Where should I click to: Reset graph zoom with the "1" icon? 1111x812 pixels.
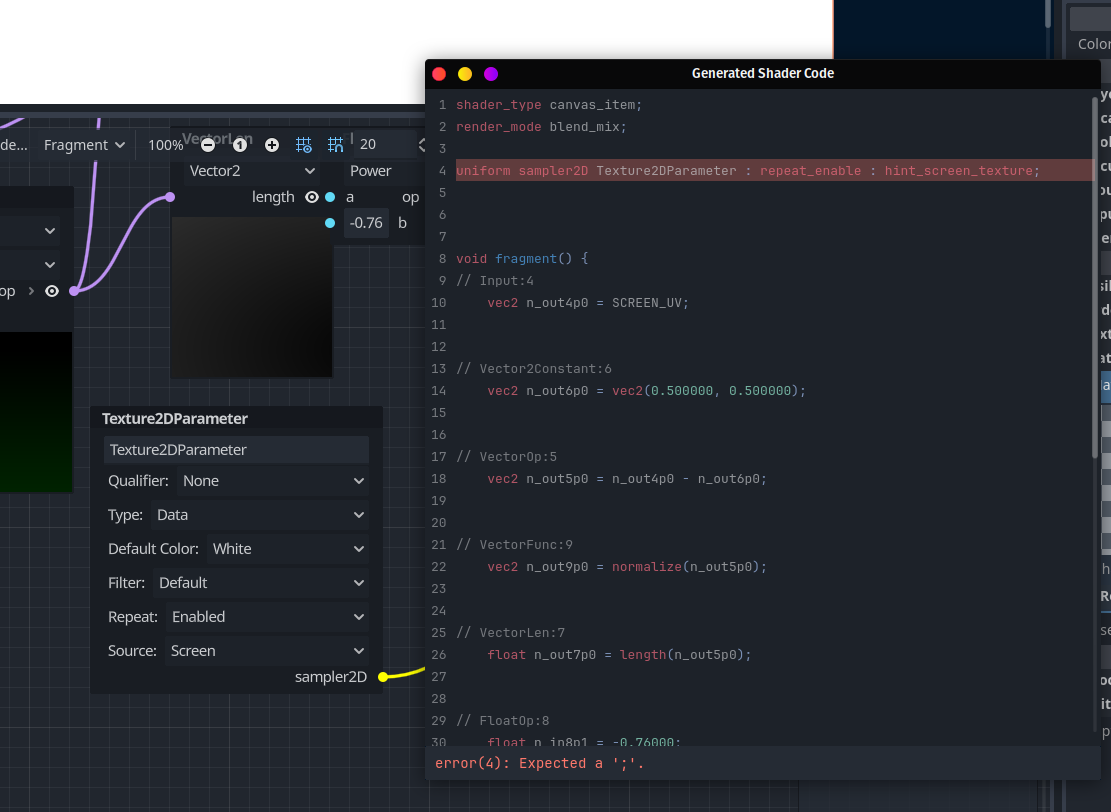(x=239, y=145)
